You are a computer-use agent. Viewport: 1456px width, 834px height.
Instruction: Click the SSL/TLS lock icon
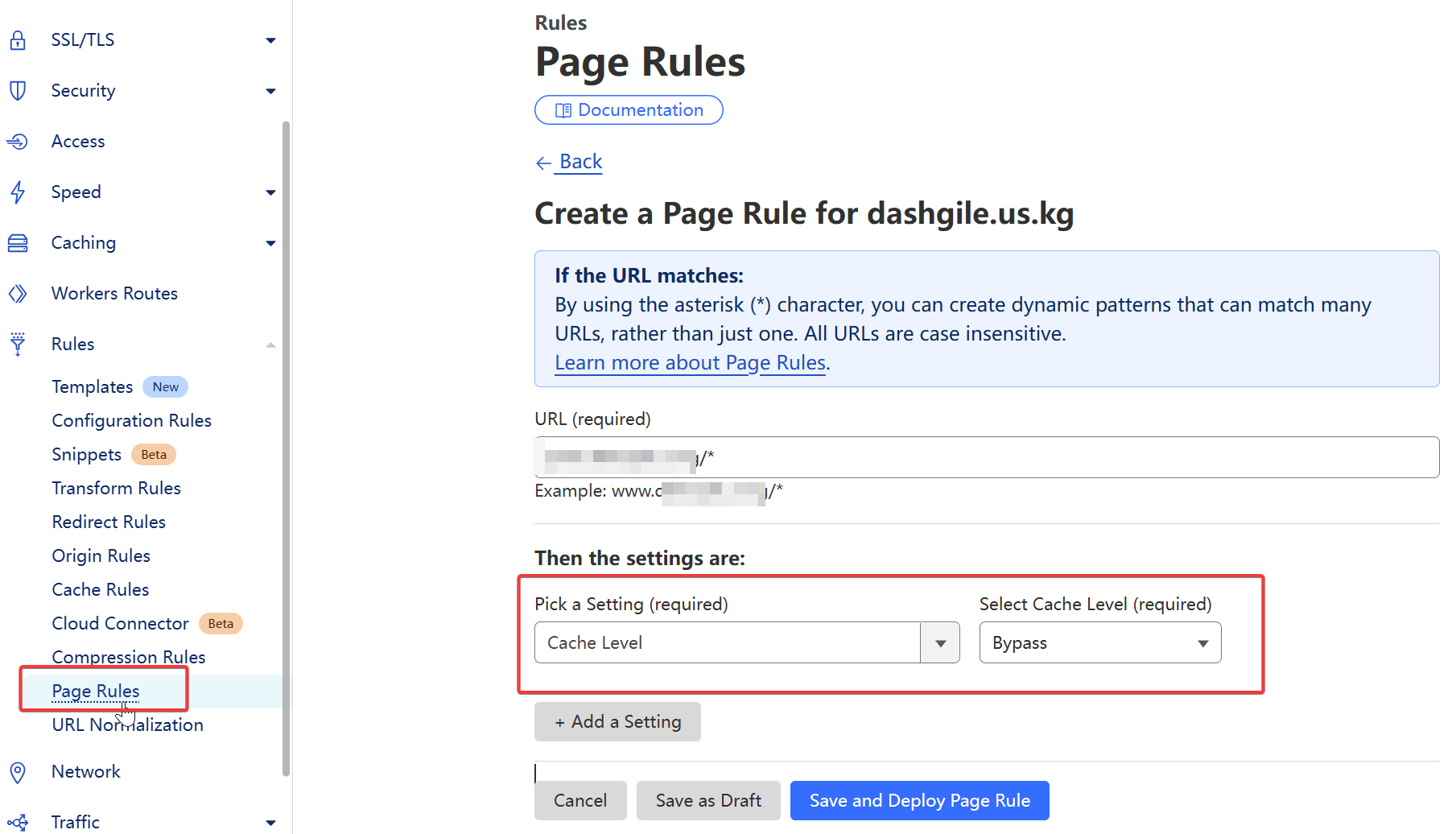click(18, 40)
